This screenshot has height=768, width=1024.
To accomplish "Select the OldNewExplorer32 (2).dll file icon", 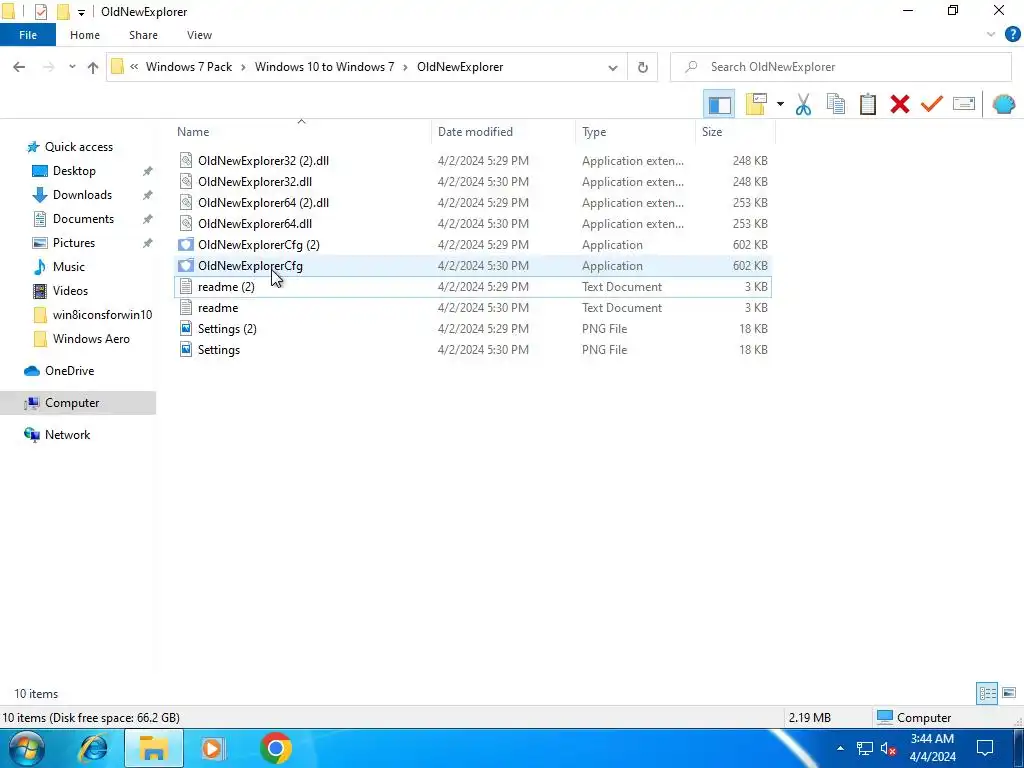I will tap(186, 161).
